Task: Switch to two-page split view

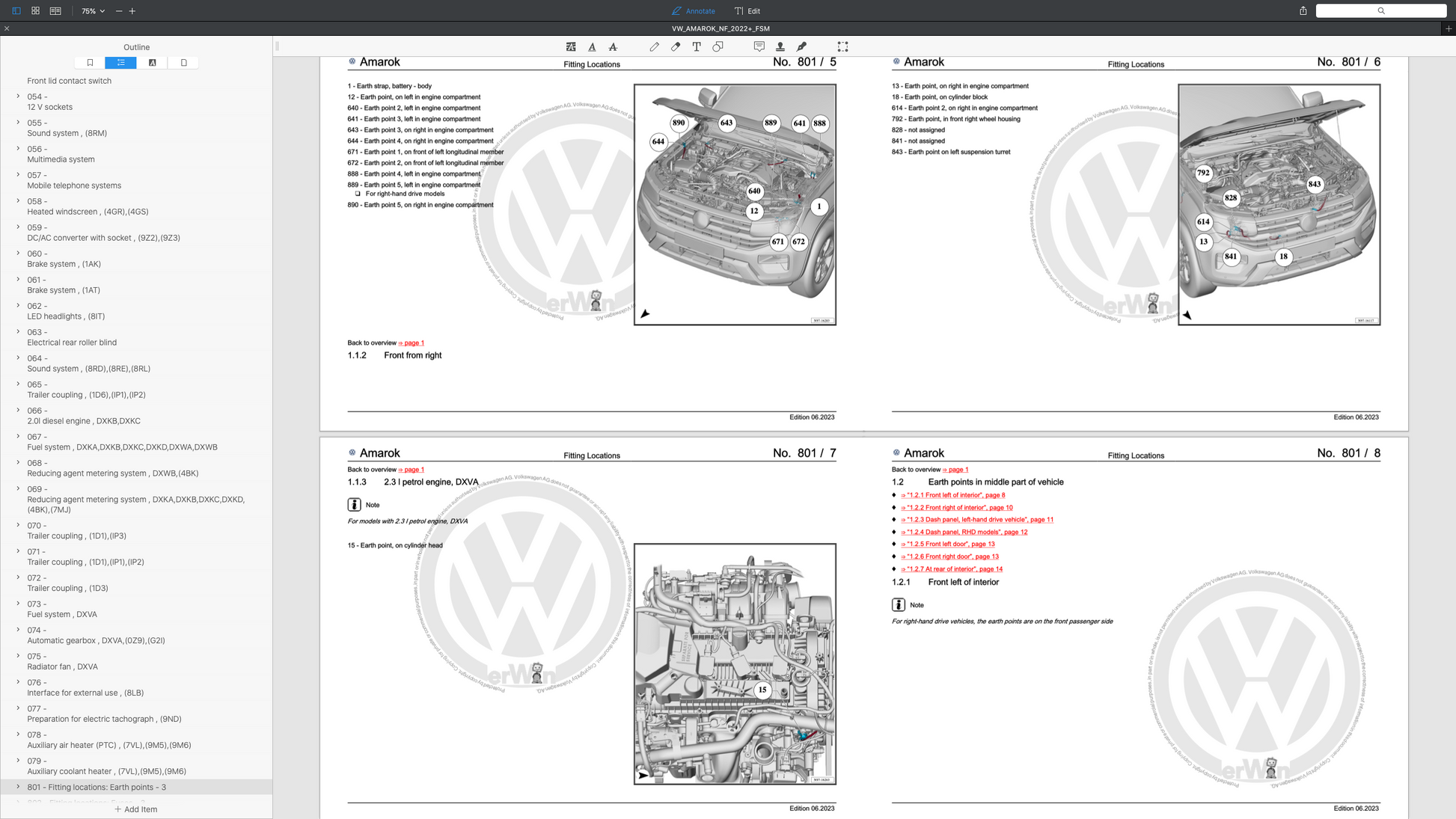Action: point(55,11)
